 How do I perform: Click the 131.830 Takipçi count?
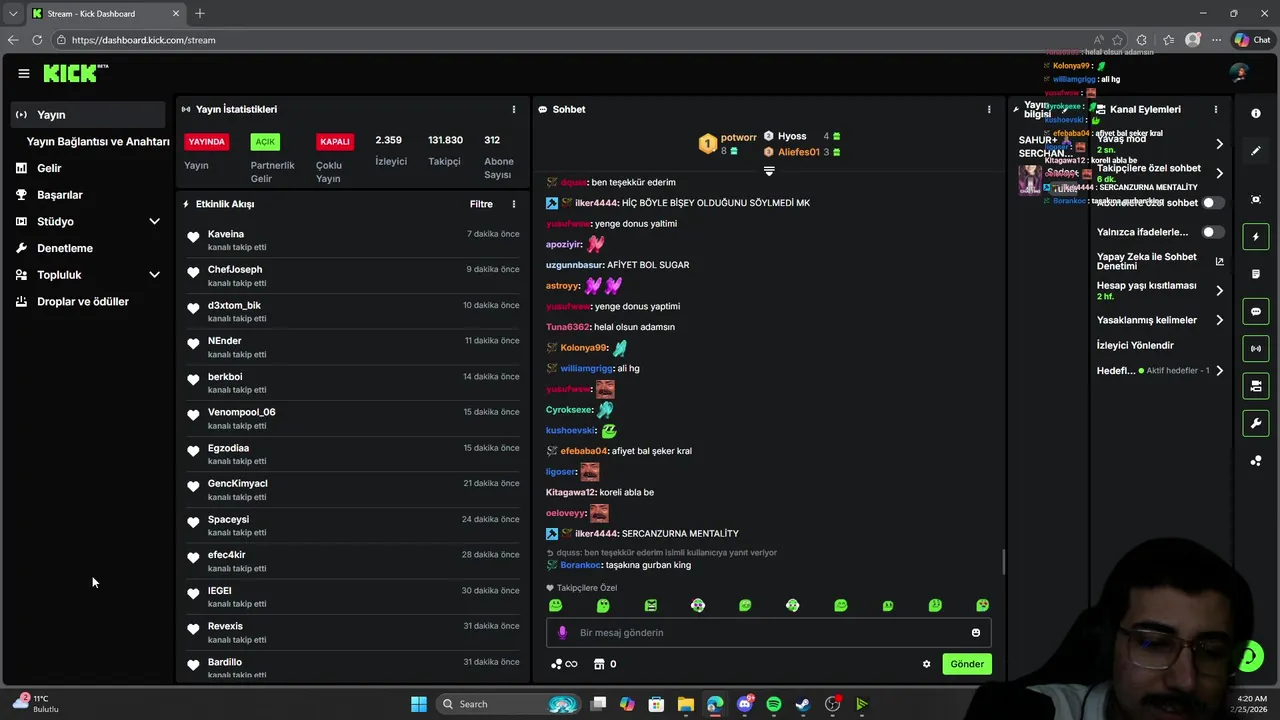(445, 140)
